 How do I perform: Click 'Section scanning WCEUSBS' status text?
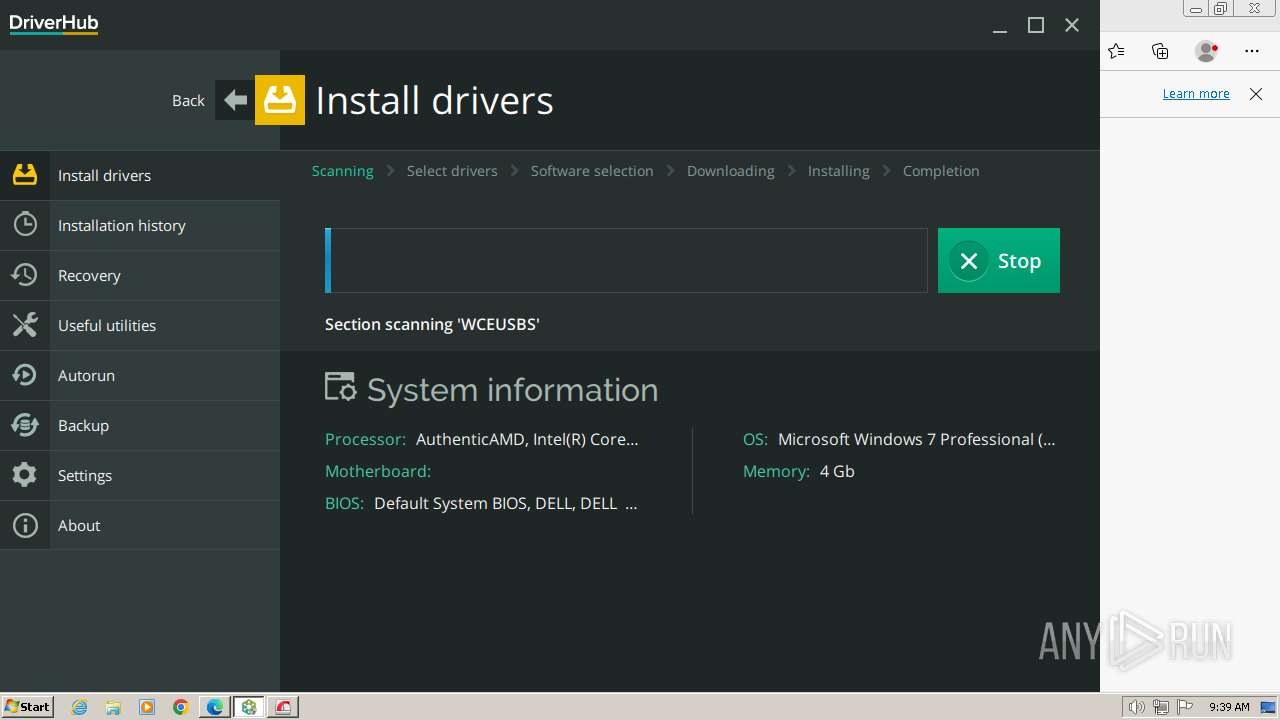pos(432,324)
